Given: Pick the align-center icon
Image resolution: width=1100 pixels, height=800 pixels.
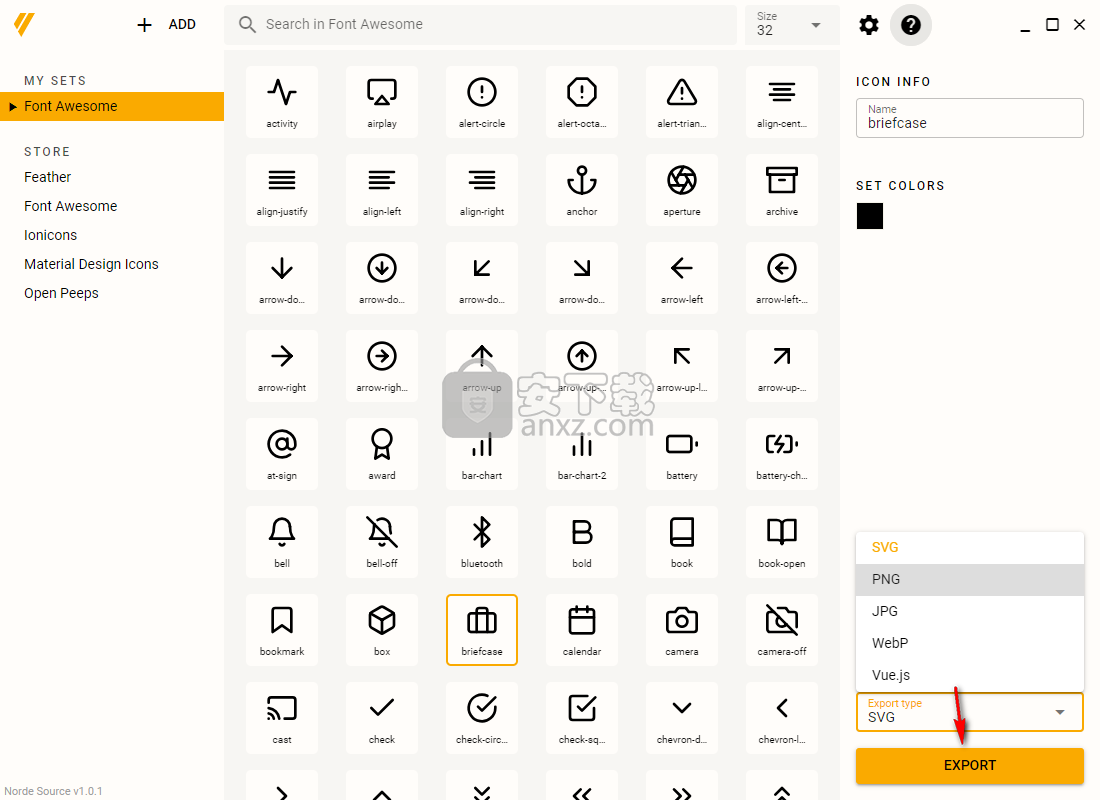Looking at the screenshot, I should (x=782, y=102).
